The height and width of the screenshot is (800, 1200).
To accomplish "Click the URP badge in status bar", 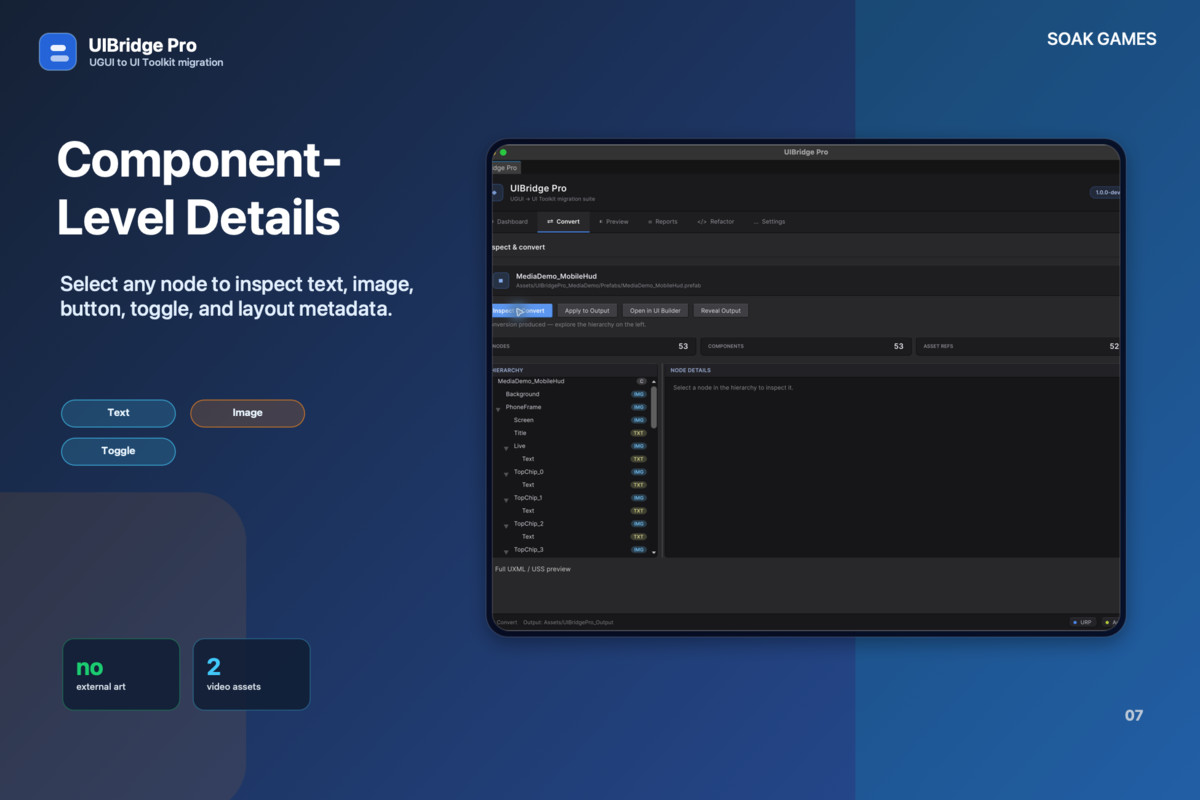I will tap(1083, 622).
